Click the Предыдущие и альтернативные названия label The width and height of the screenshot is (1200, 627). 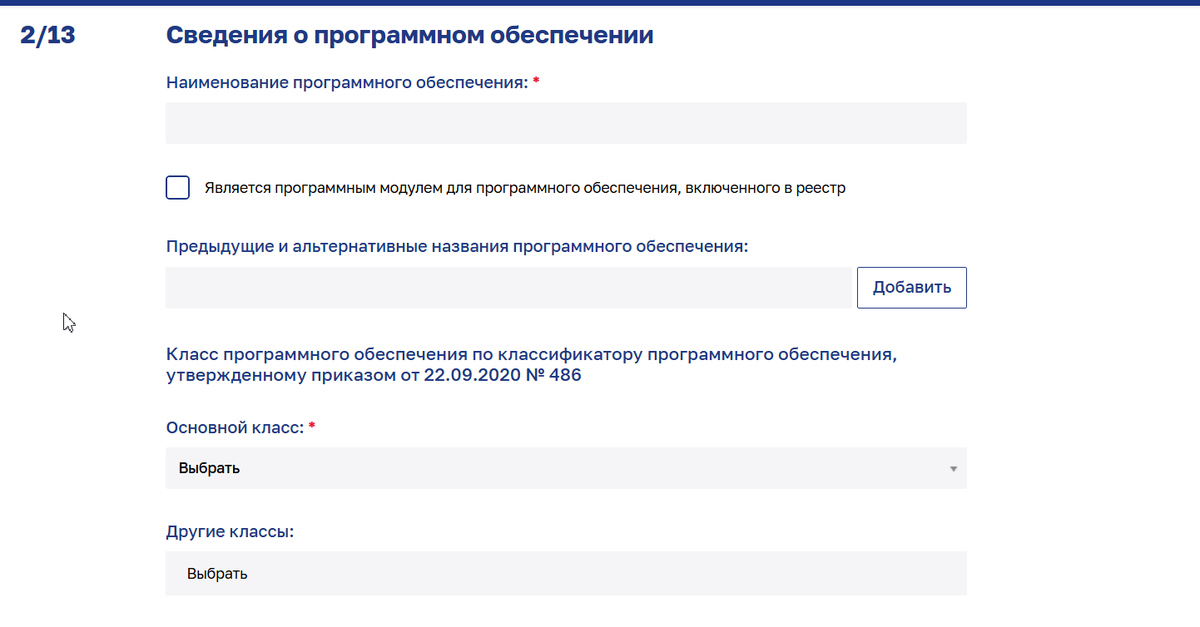[458, 245]
